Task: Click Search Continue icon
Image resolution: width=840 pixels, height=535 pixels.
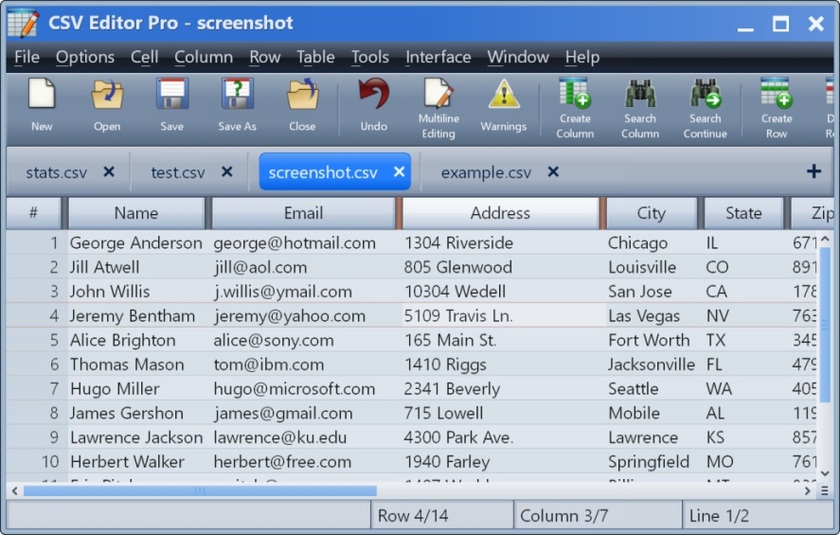Action: click(x=705, y=93)
